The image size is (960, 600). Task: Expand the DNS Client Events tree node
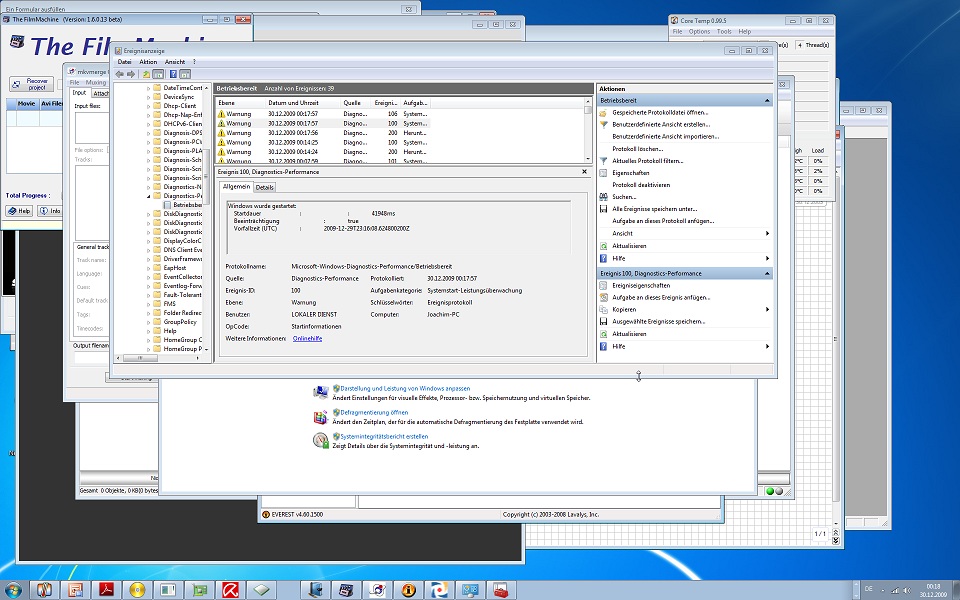point(148,250)
